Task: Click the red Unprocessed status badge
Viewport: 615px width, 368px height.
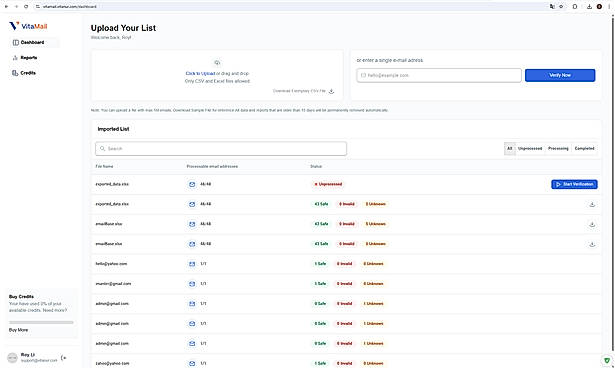Action: pyautogui.click(x=328, y=184)
